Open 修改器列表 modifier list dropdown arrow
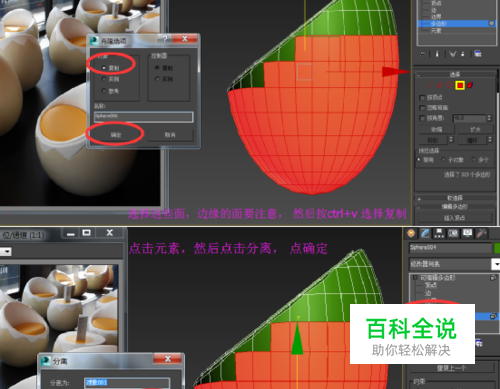500x389 pixels. tap(496, 264)
